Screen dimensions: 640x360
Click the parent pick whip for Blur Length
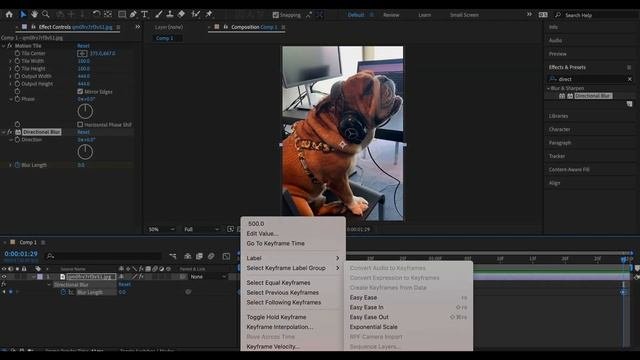pos(188,292)
